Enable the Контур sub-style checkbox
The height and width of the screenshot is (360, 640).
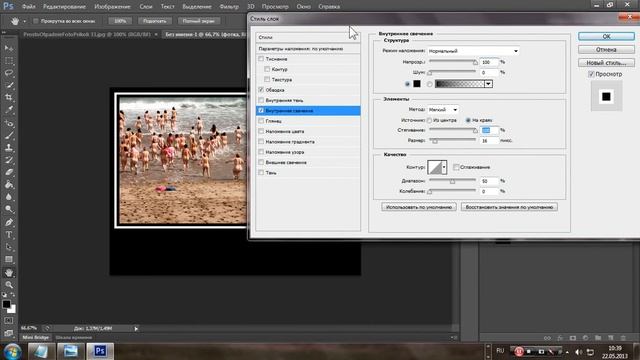267,69
